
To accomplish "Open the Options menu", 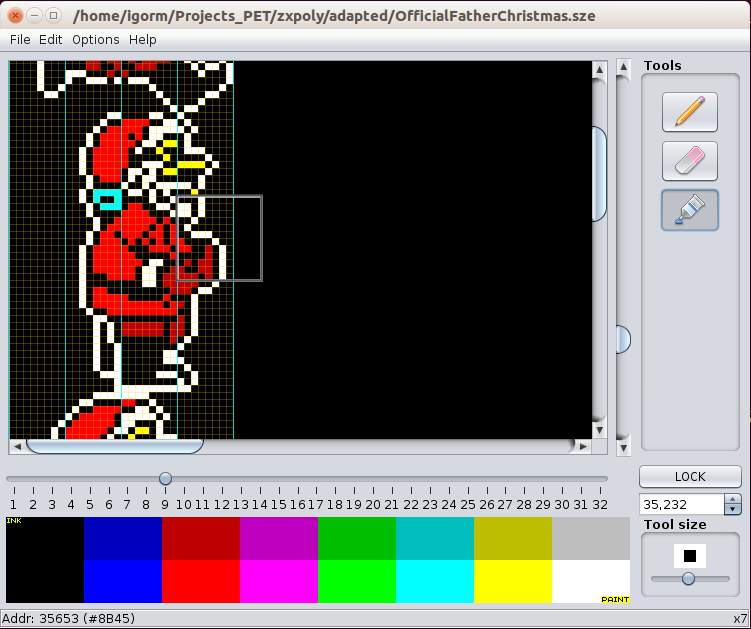I will click(x=96, y=40).
